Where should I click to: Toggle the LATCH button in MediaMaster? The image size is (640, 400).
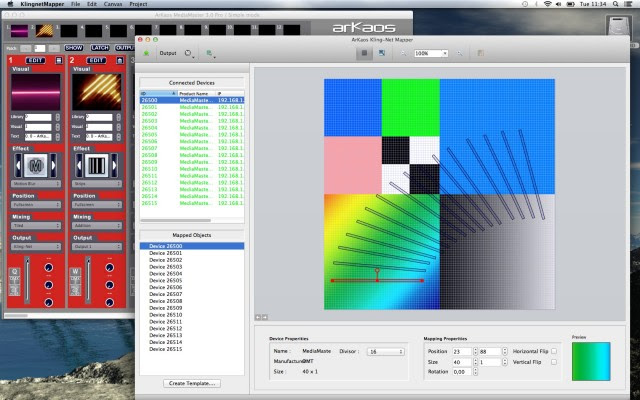(100, 48)
